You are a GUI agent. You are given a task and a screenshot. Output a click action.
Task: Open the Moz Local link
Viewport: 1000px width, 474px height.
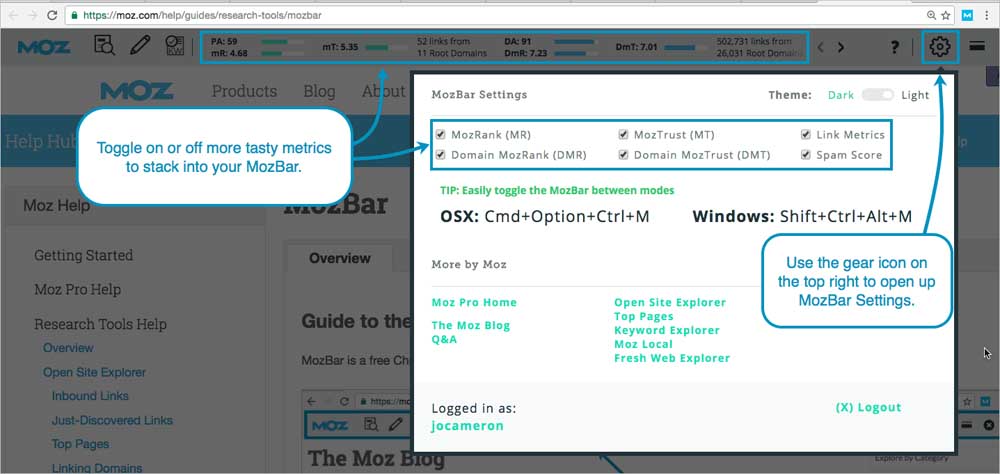coord(643,344)
